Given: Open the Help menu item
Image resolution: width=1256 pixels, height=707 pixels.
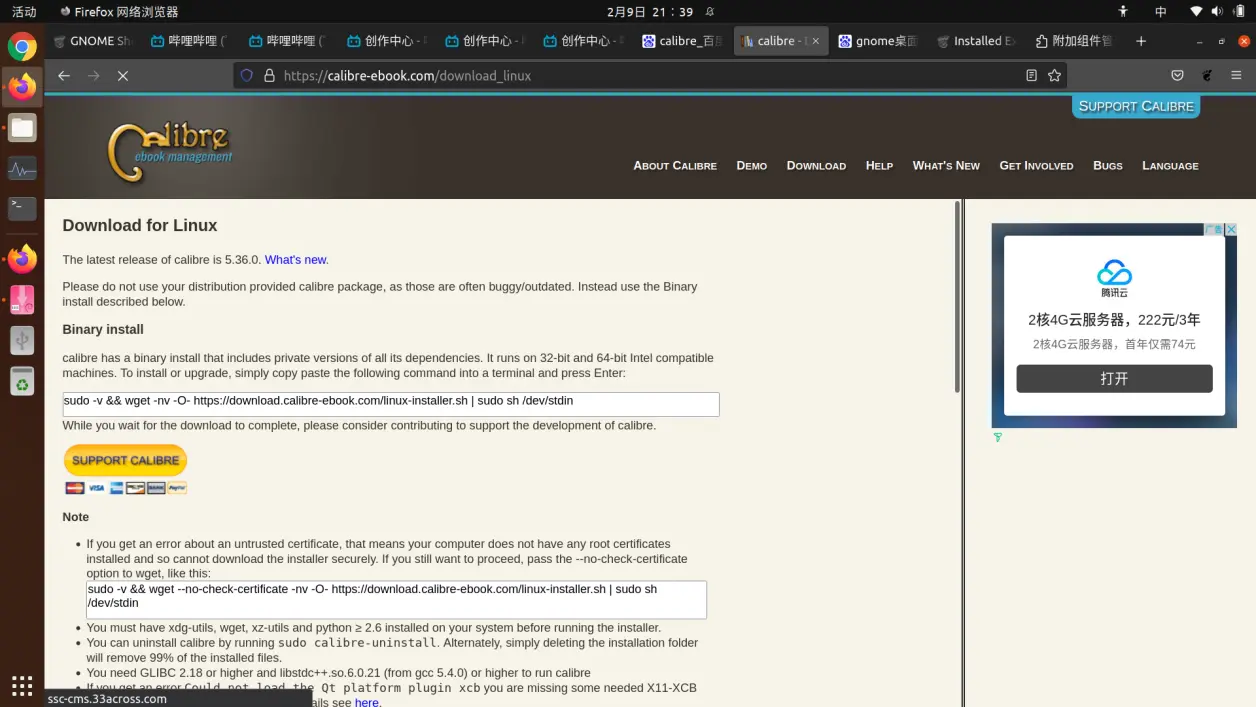Looking at the screenshot, I should tap(879, 165).
